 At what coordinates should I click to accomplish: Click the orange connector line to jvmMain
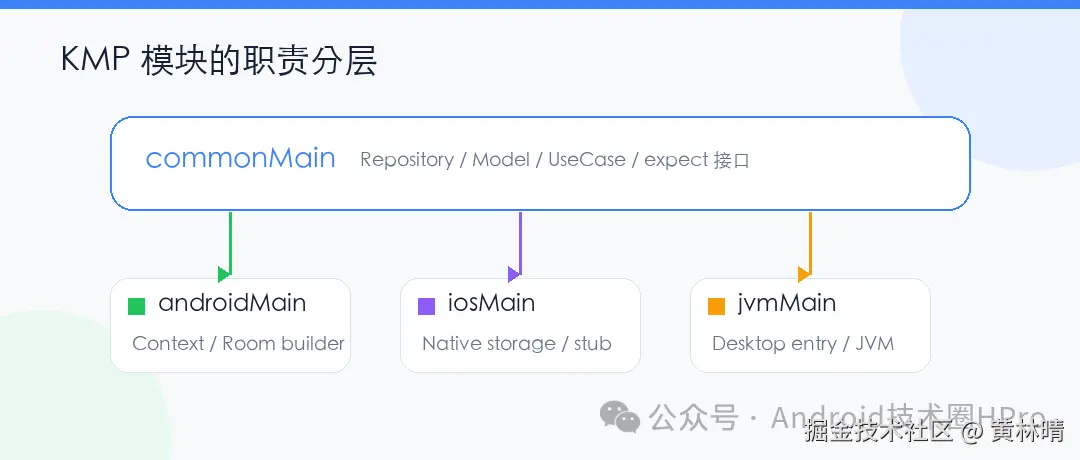810,240
